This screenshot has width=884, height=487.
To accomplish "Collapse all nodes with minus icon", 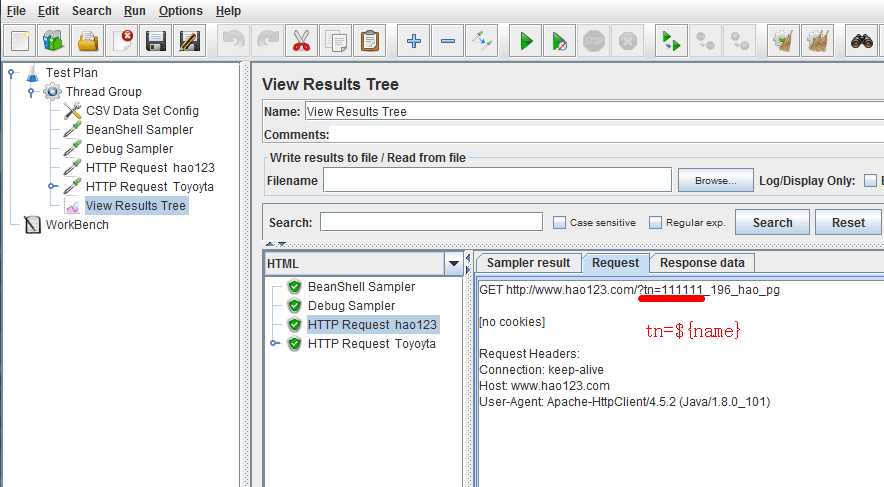I will (x=448, y=41).
